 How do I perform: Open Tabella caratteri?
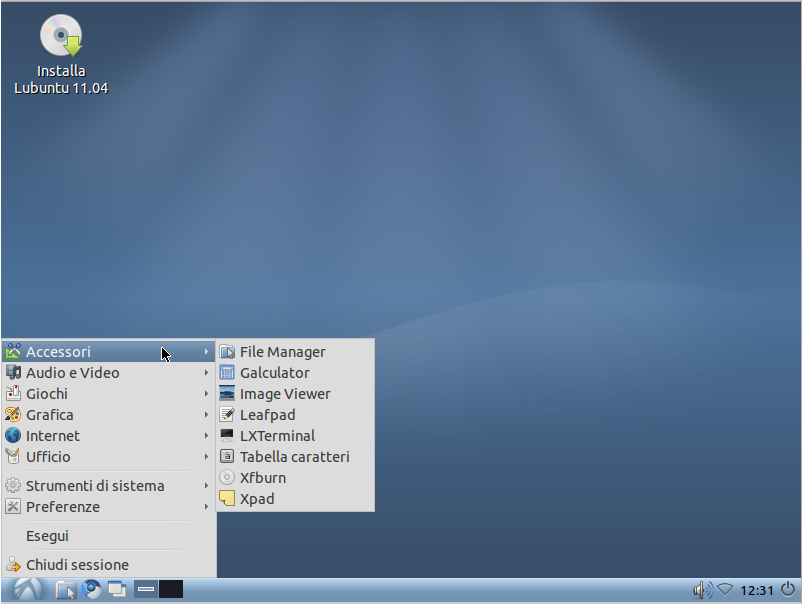pos(296,457)
